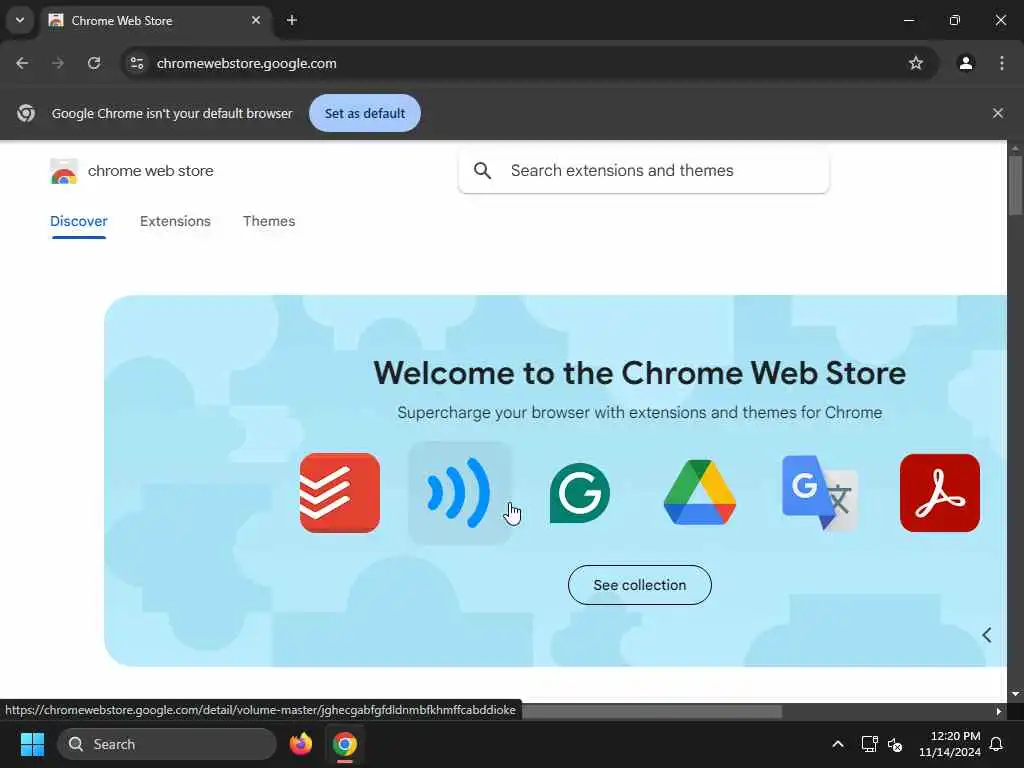Show hidden system tray icons
Screen dimensions: 1024x768
(838, 744)
